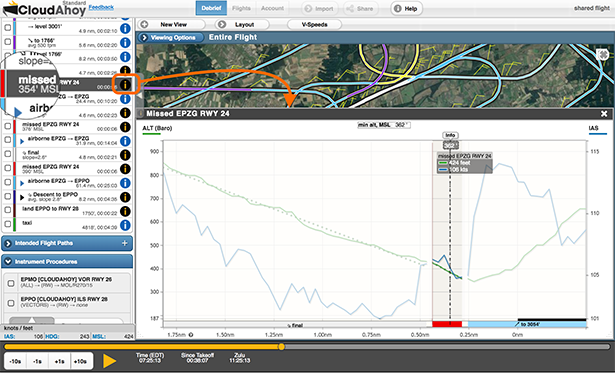Viewport: 615px width, 373px height.
Task: Expand the Descent to EPPO segment
Action: [22, 197]
